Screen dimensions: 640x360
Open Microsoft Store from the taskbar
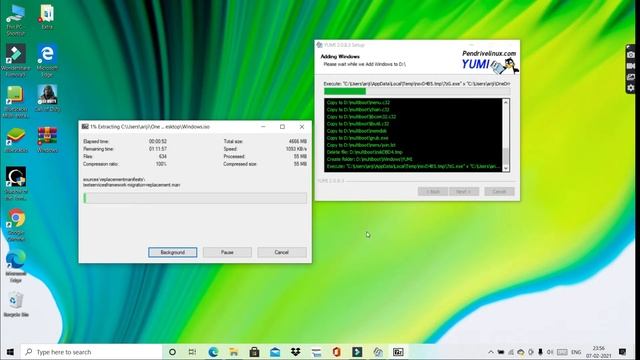click(254, 352)
